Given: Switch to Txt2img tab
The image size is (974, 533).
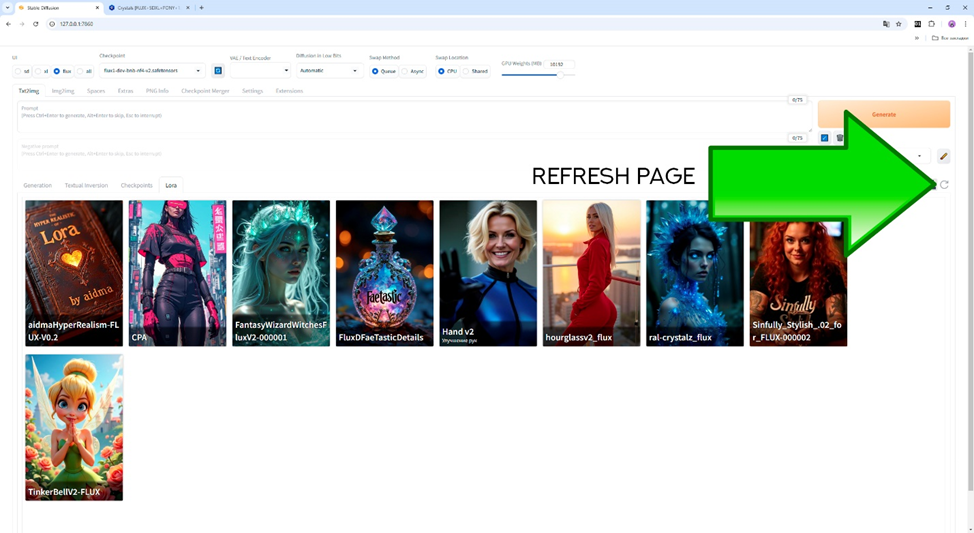Looking at the screenshot, I should pyautogui.click(x=29, y=91).
